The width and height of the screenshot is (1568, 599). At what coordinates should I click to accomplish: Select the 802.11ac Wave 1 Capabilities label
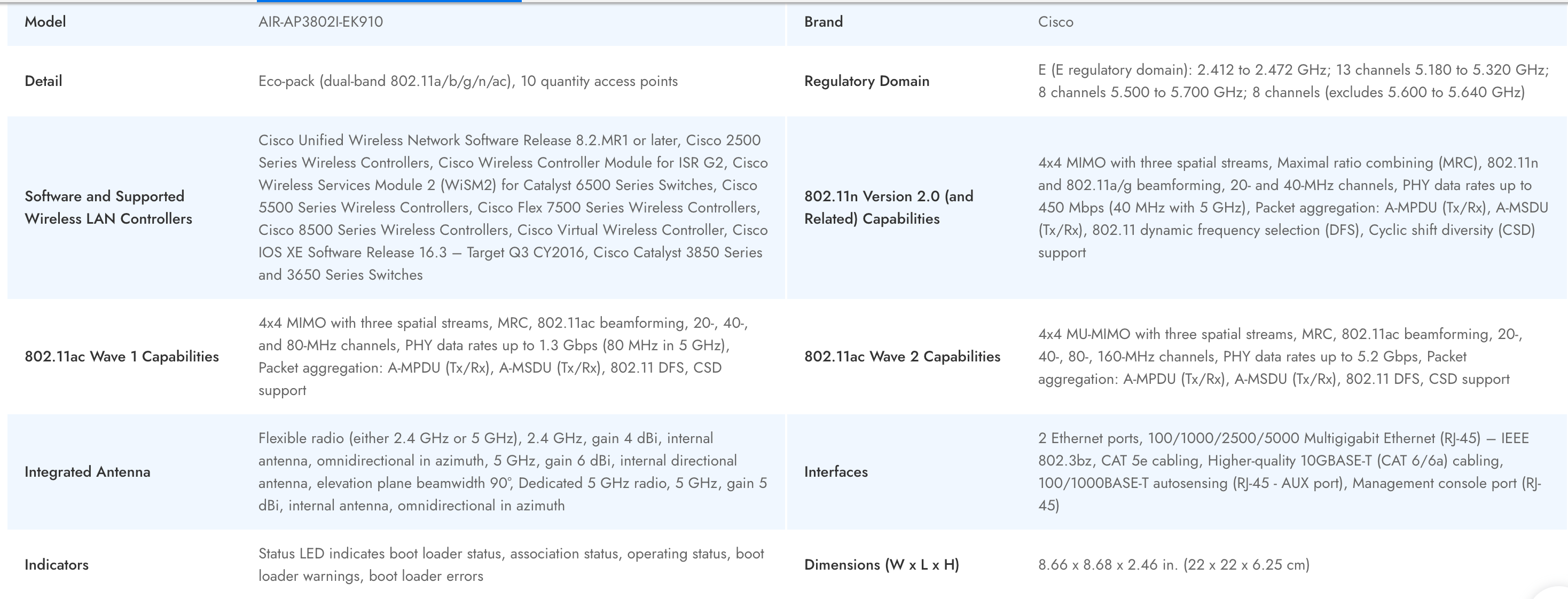(x=122, y=356)
